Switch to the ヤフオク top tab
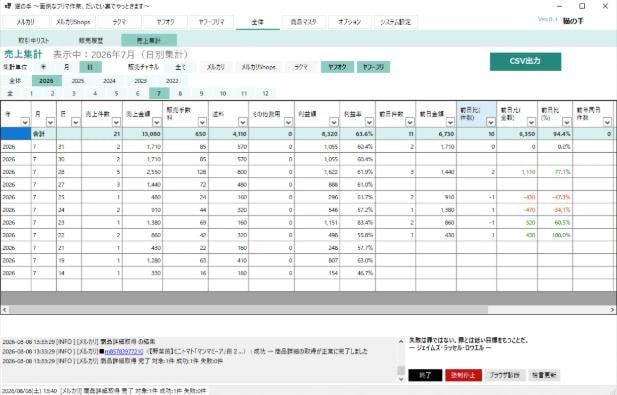The height and width of the screenshot is (395, 617). tap(165, 22)
